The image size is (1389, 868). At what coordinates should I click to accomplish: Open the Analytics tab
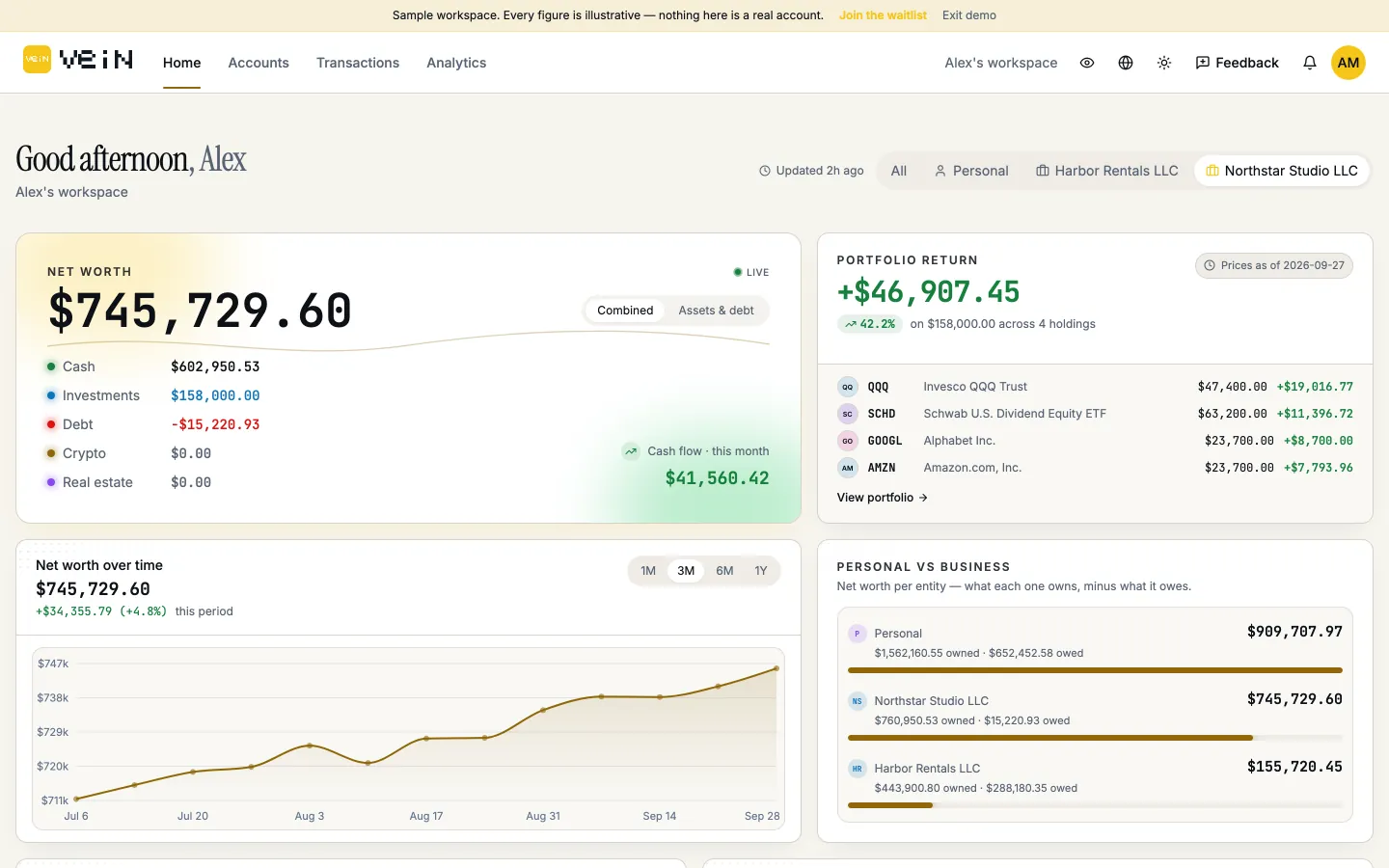click(456, 63)
